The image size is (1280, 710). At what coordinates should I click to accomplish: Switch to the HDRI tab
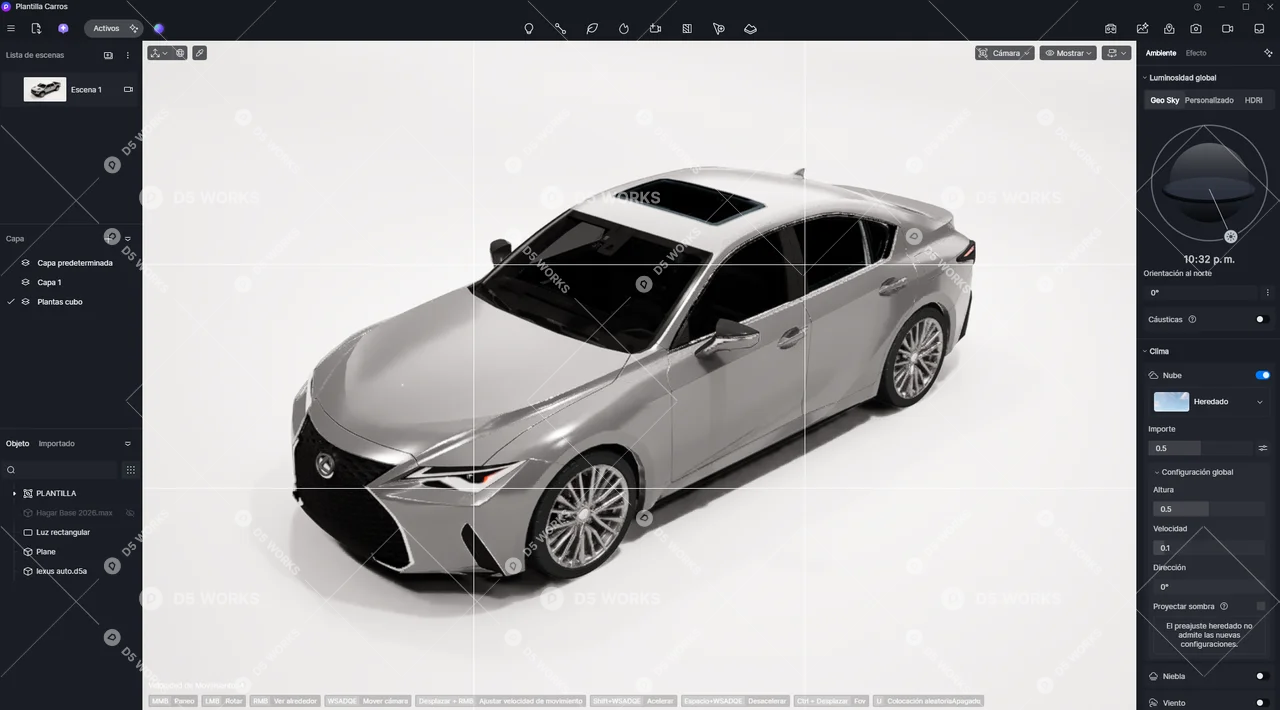[1253, 100]
